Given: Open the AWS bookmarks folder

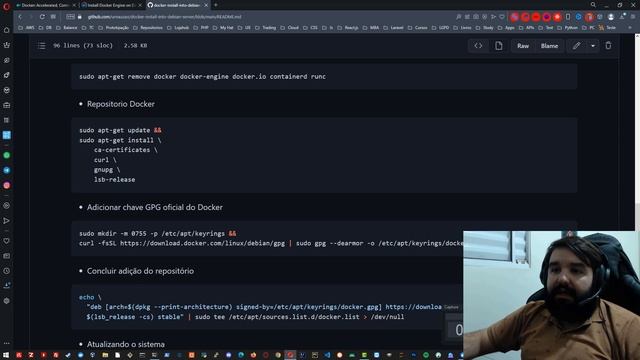Looking at the screenshot, I should [x=27, y=28].
